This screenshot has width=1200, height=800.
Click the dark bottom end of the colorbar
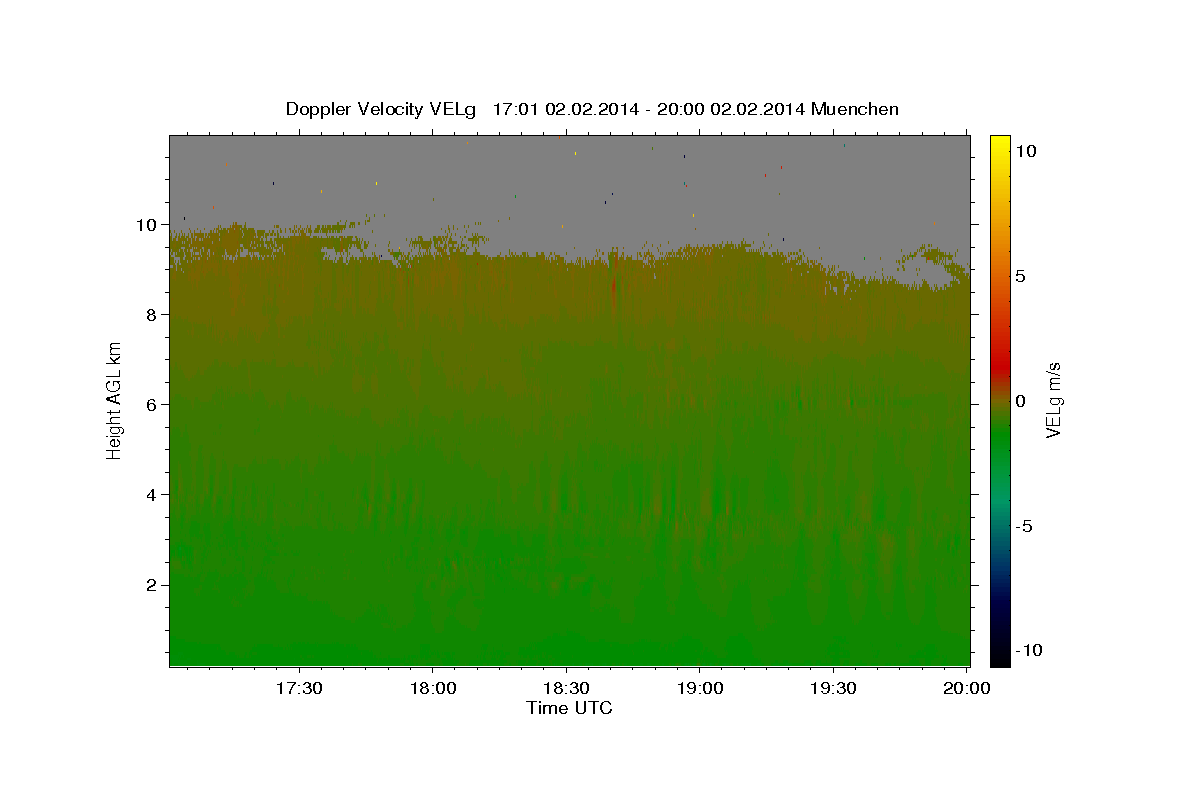point(1000,657)
